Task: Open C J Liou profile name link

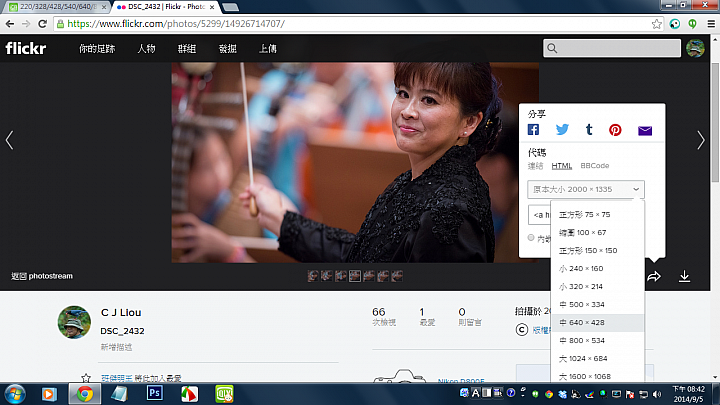Action: (x=121, y=312)
